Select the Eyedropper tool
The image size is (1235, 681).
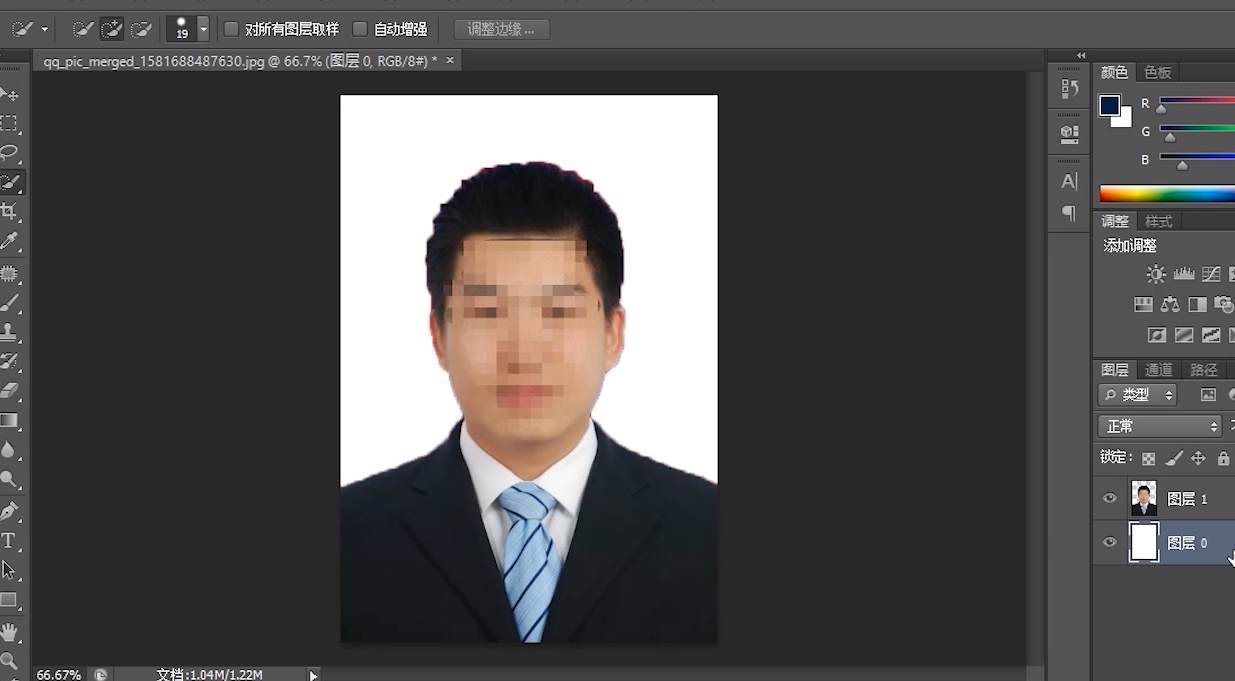click(10, 241)
